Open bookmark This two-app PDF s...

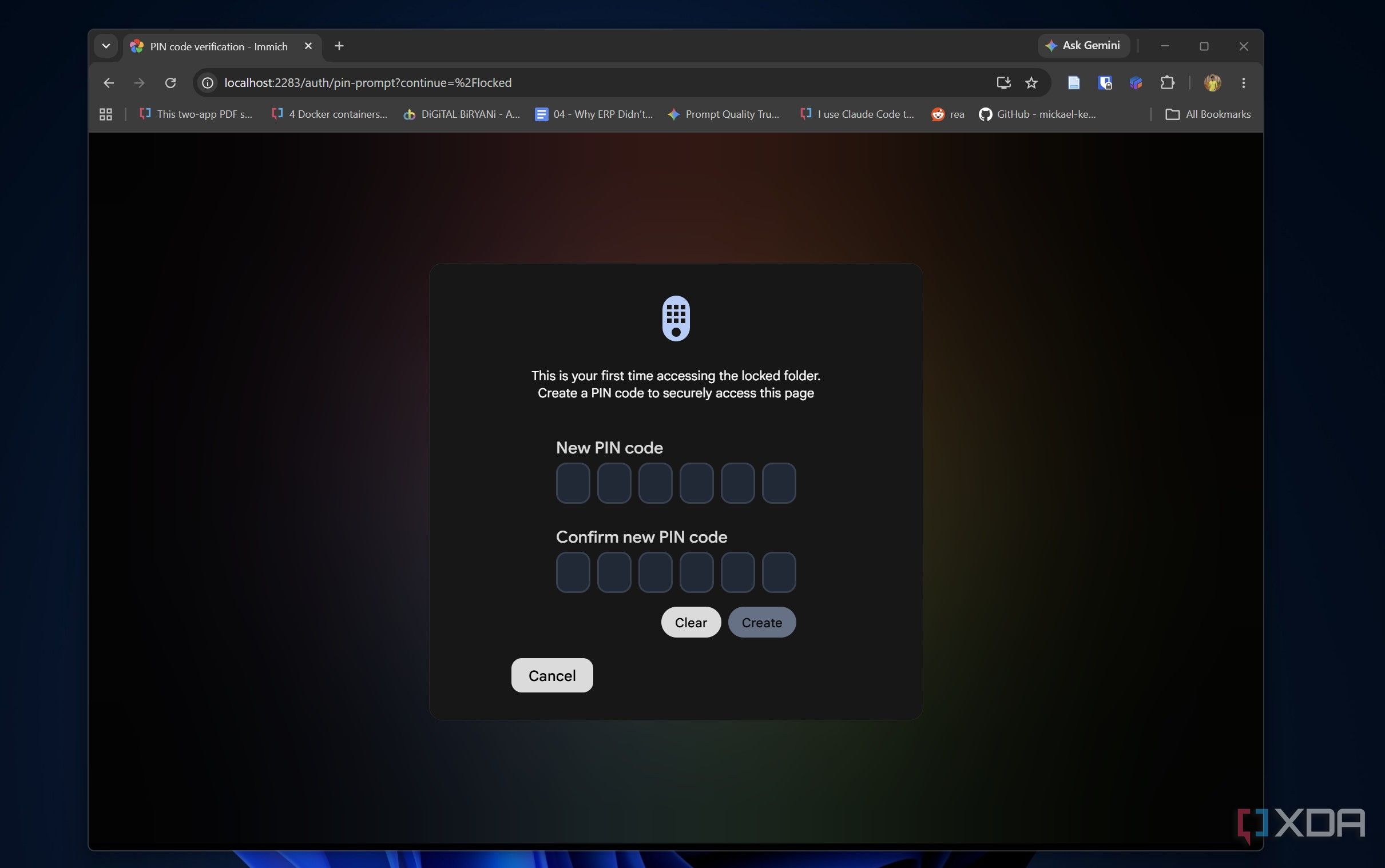[196, 114]
